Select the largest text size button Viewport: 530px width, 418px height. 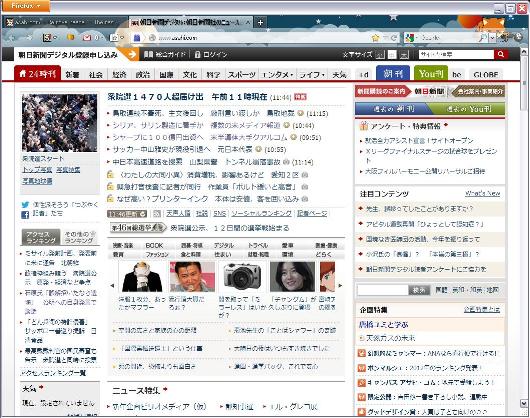tap(404, 54)
